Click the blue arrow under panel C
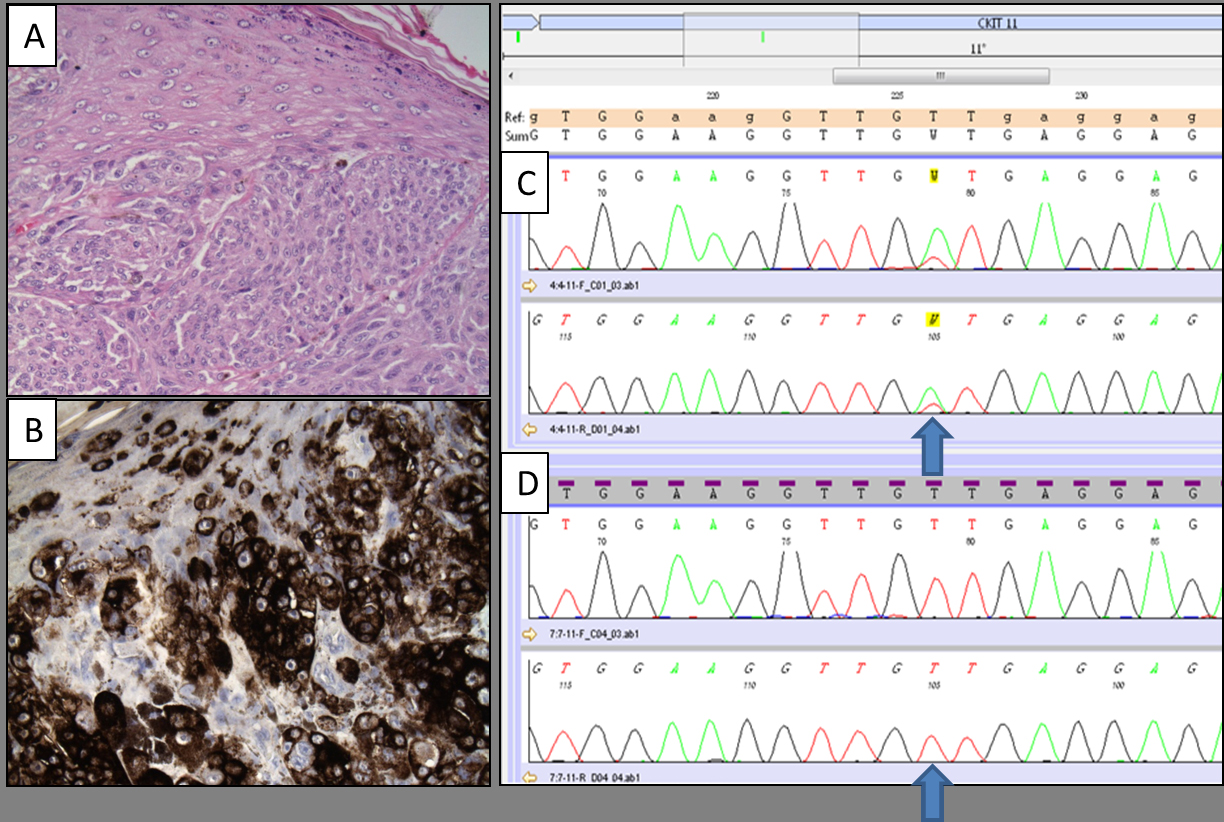This screenshot has width=1224, height=822. 931,445
